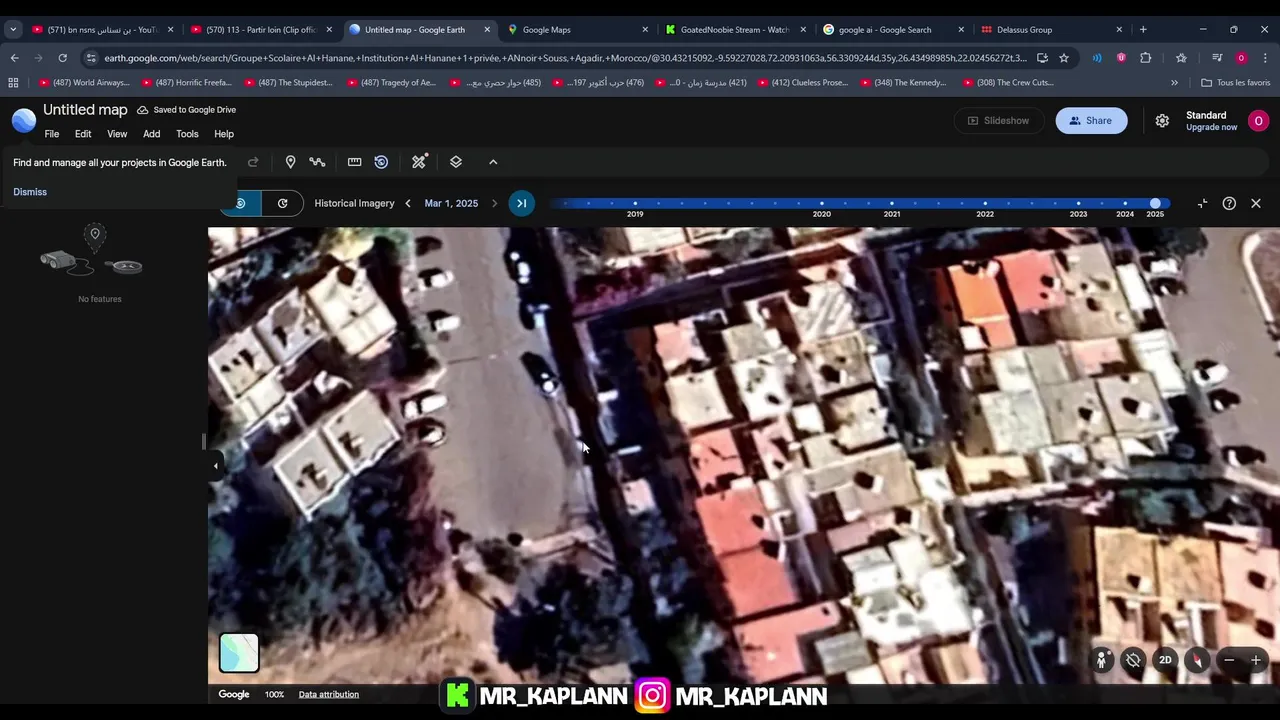Jump to the latest imagery date
The width and height of the screenshot is (1280, 720).
click(521, 203)
